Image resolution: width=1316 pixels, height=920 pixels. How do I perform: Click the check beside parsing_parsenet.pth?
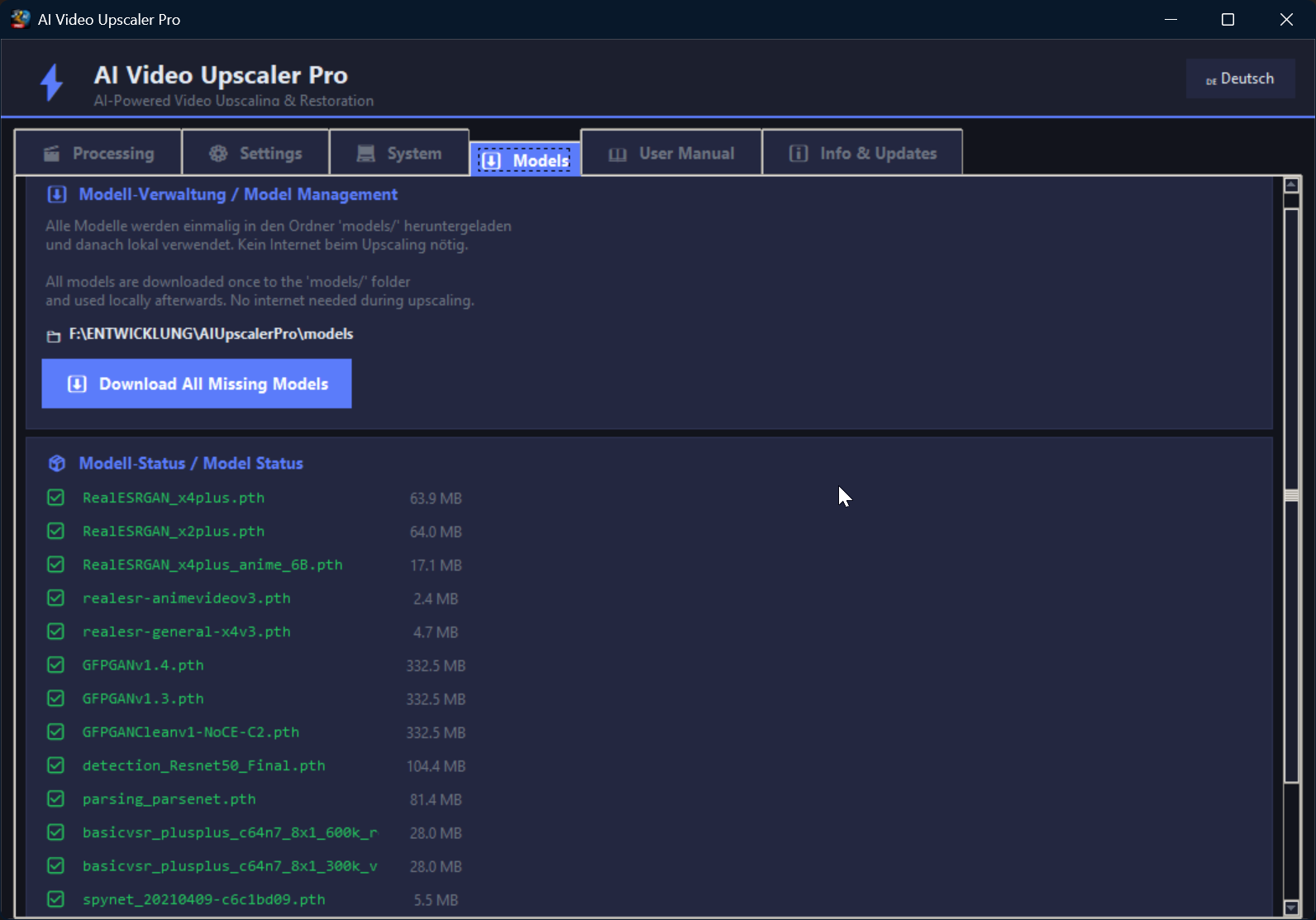pyautogui.click(x=55, y=798)
